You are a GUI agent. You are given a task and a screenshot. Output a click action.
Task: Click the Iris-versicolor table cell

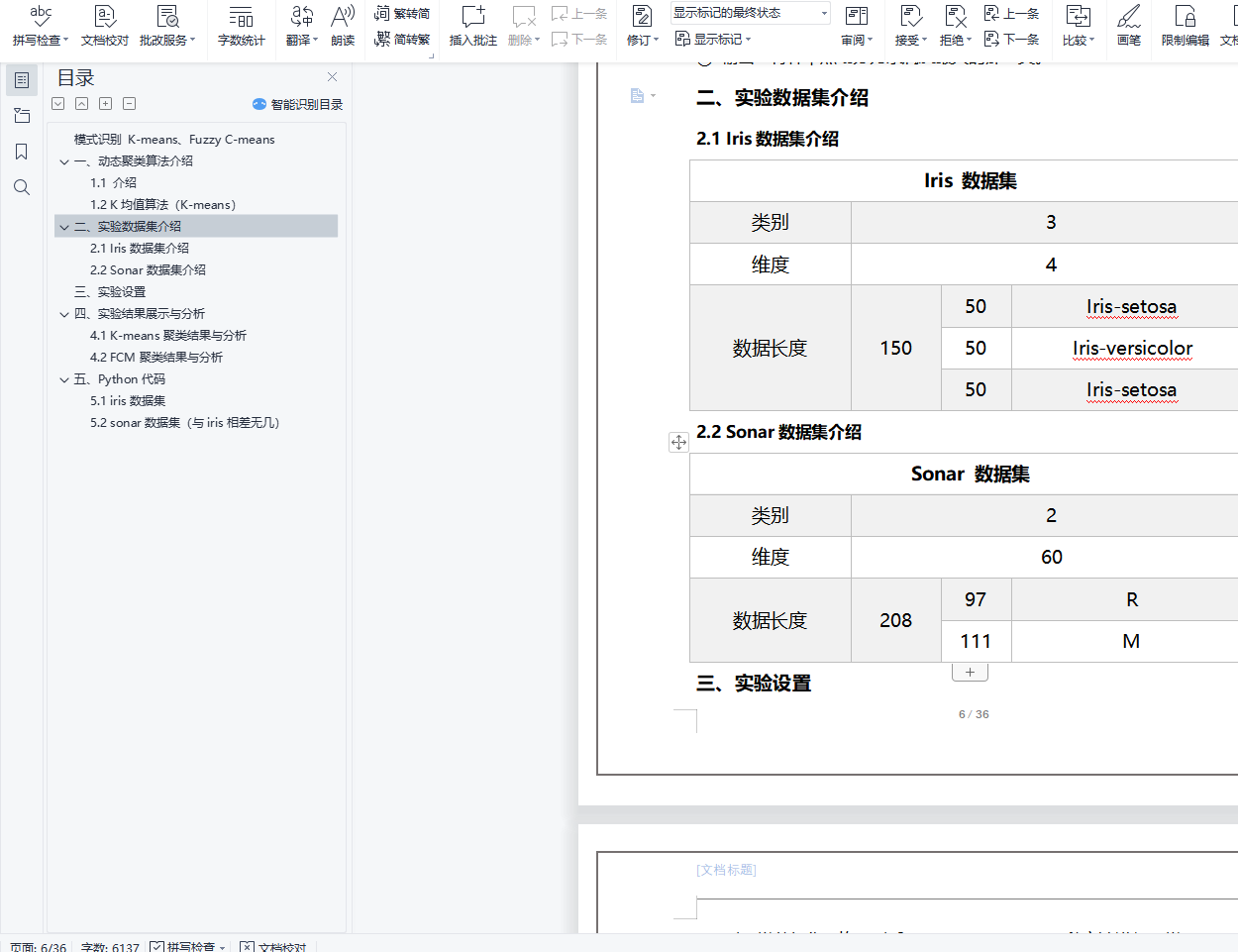(1132, 348)
